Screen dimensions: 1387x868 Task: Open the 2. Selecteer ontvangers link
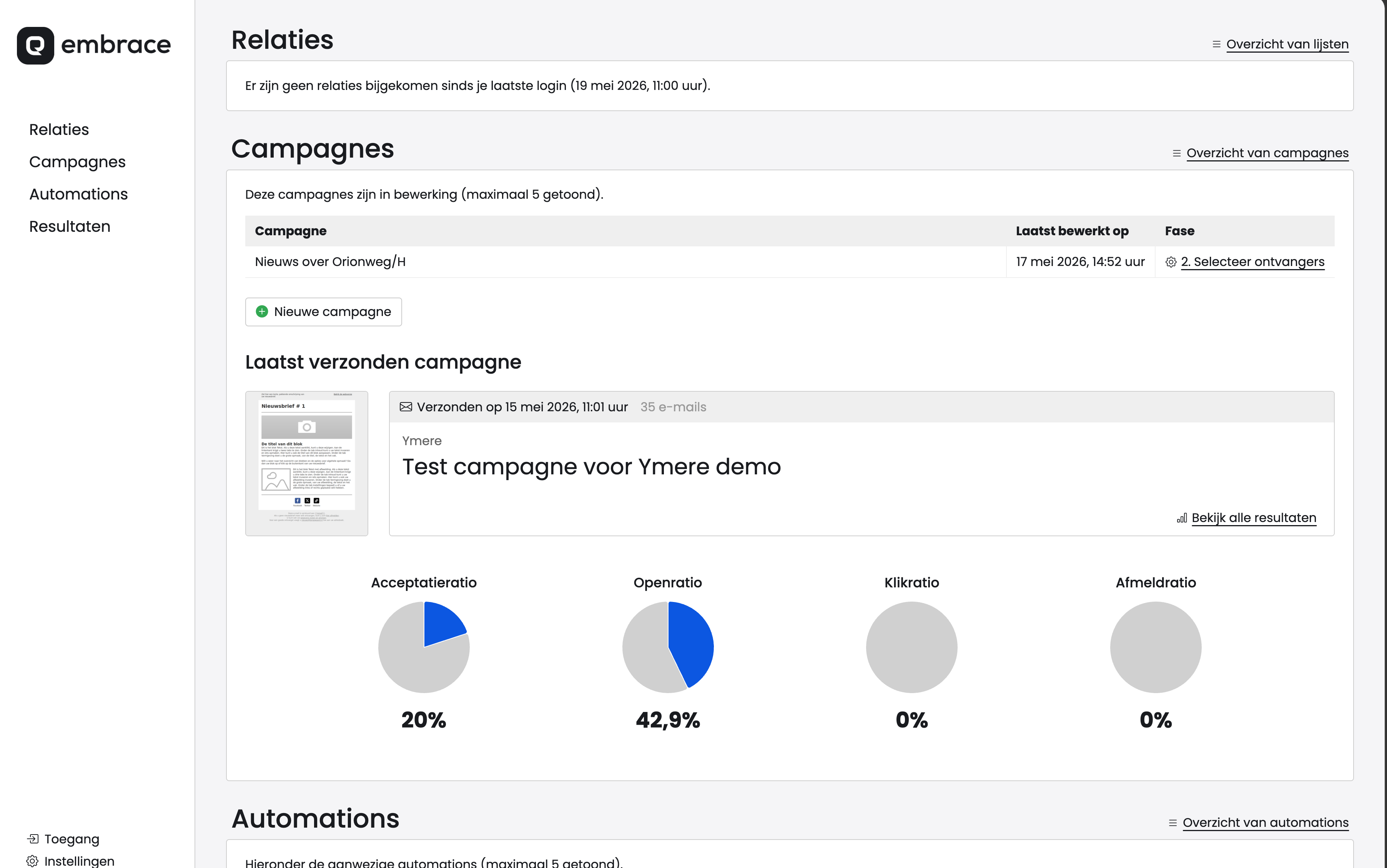[1252, 262]
